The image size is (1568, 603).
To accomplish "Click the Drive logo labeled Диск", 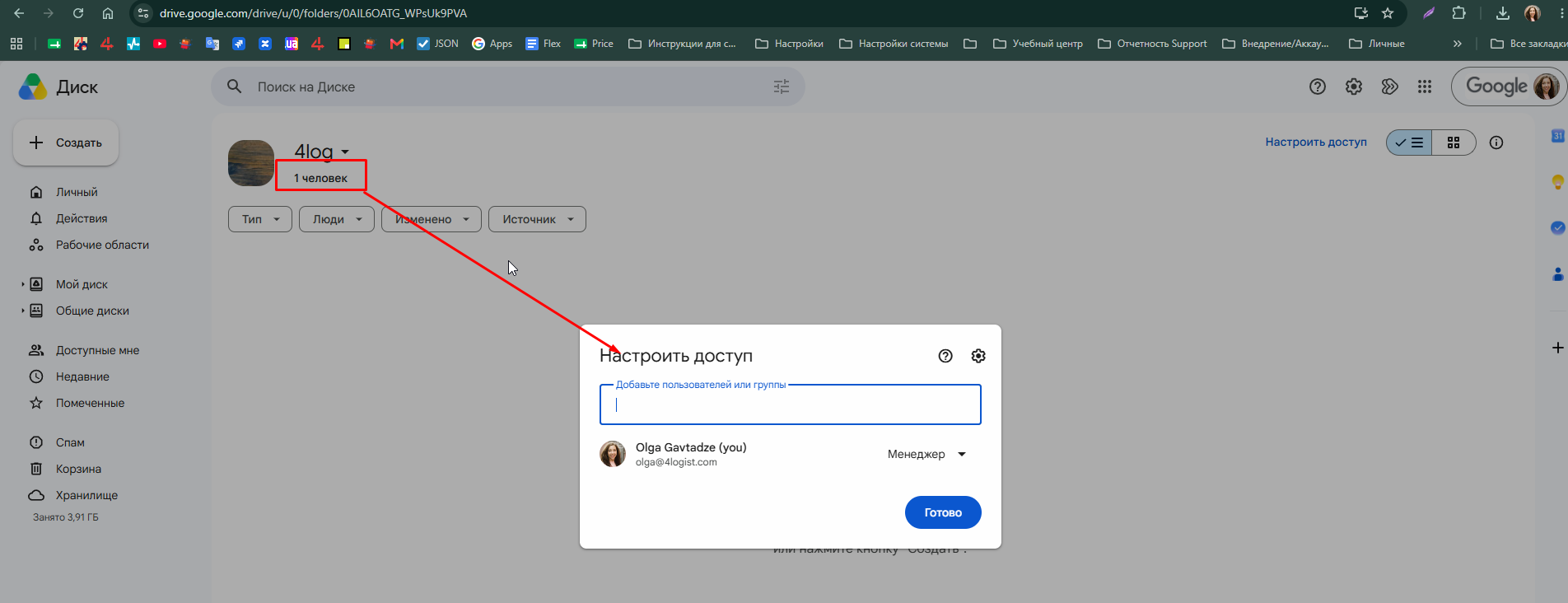I will click(x=58, y=86).
